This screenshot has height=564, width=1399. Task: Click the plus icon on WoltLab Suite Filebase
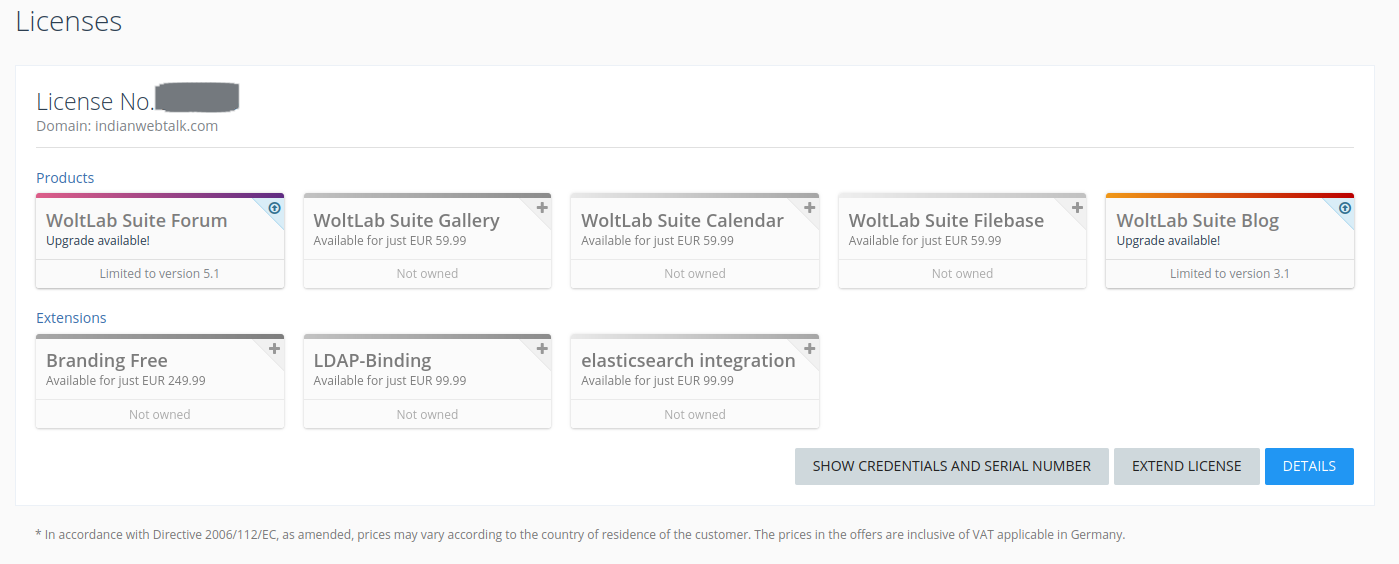[1077, 208]
